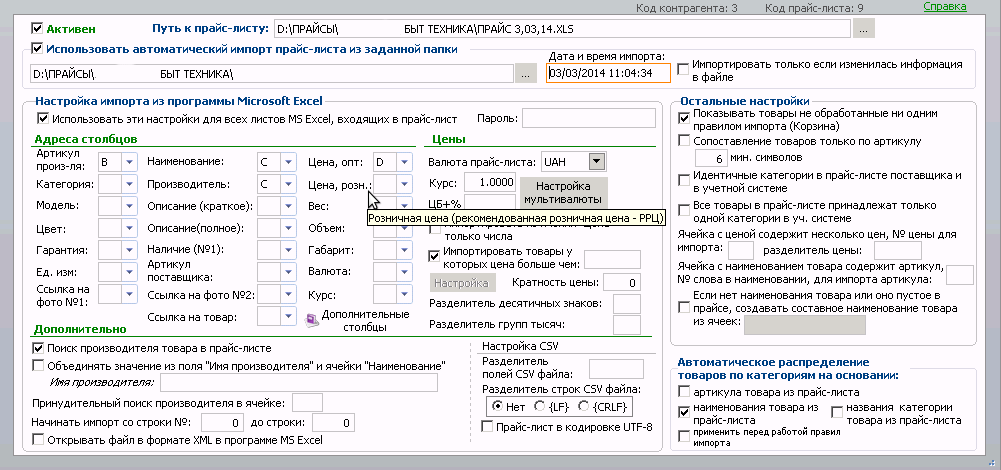Click Разделитель групп тысяч field
The height and width of the screenshot is (470, 1001).
coord(626,325)
